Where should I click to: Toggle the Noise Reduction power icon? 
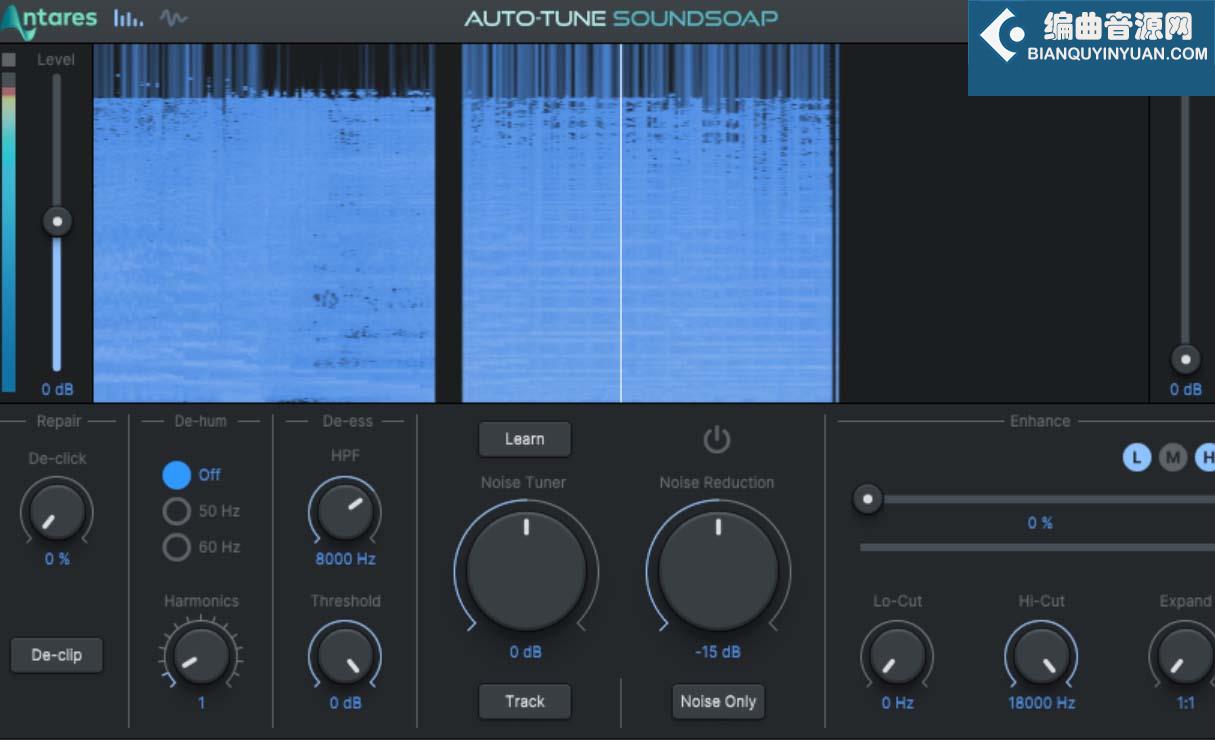[717, 439]
